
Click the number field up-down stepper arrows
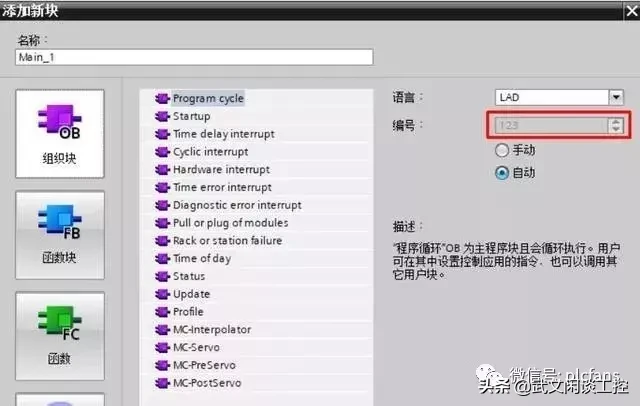click(x=616, y=125)
